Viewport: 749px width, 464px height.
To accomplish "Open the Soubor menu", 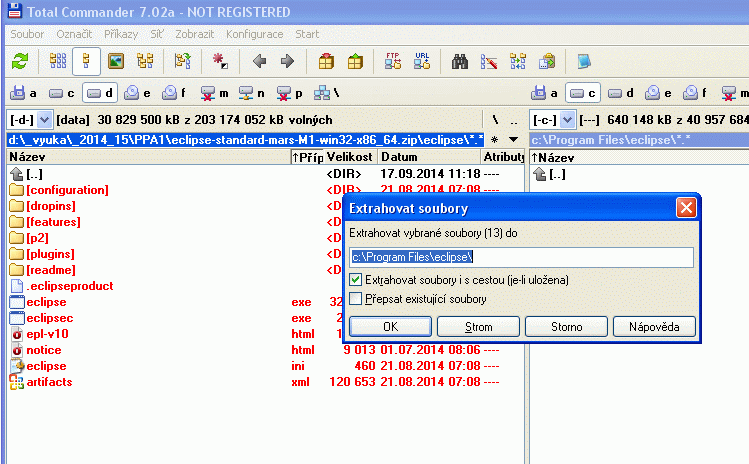I will pos(27,34).
